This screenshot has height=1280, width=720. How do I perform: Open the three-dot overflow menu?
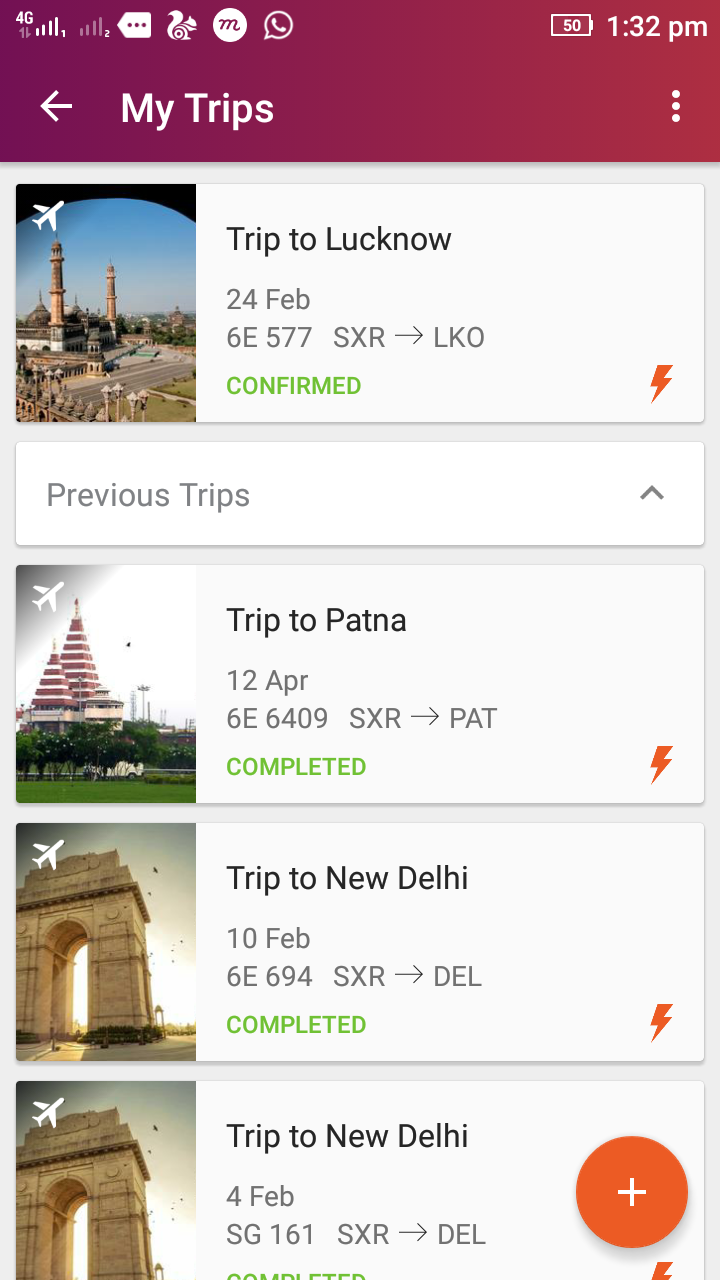(x=676, y=107)
